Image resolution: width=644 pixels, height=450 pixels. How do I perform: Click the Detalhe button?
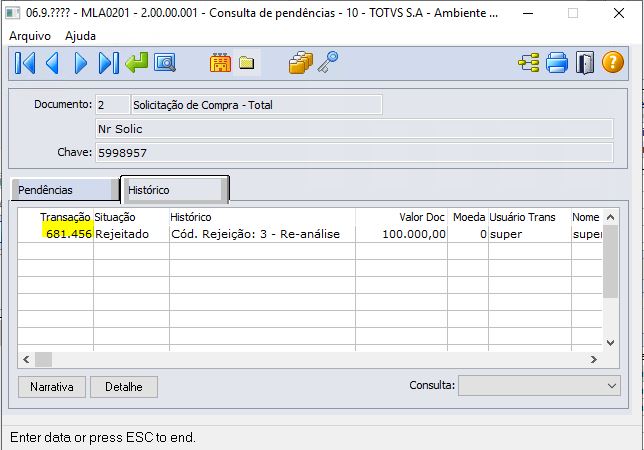[124, 387]
